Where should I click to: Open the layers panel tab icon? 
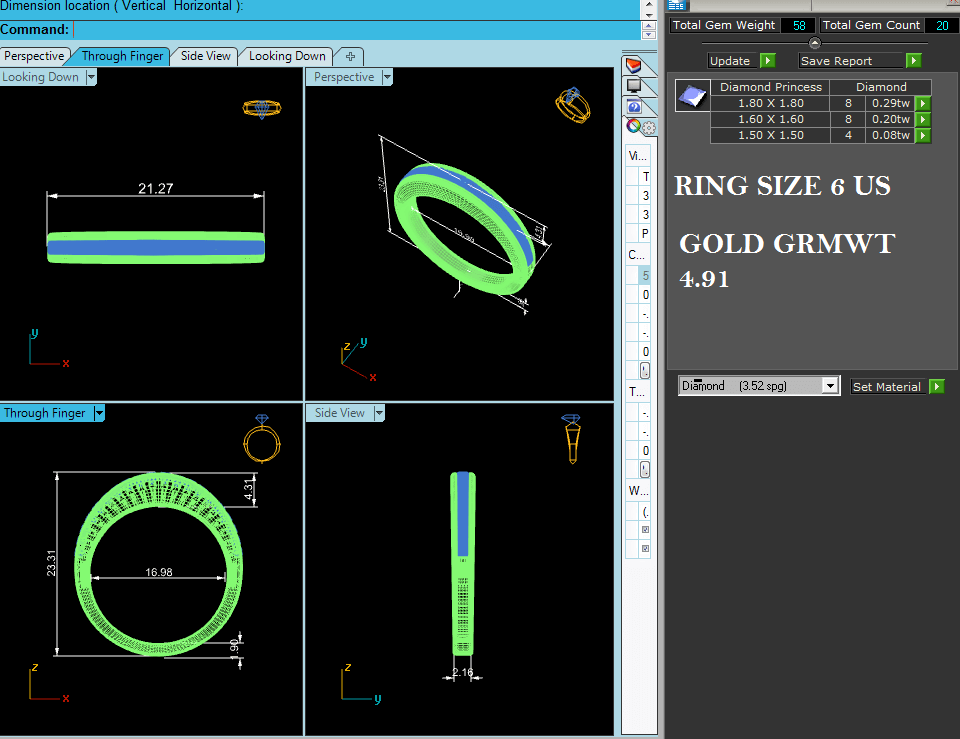point(633,66)
